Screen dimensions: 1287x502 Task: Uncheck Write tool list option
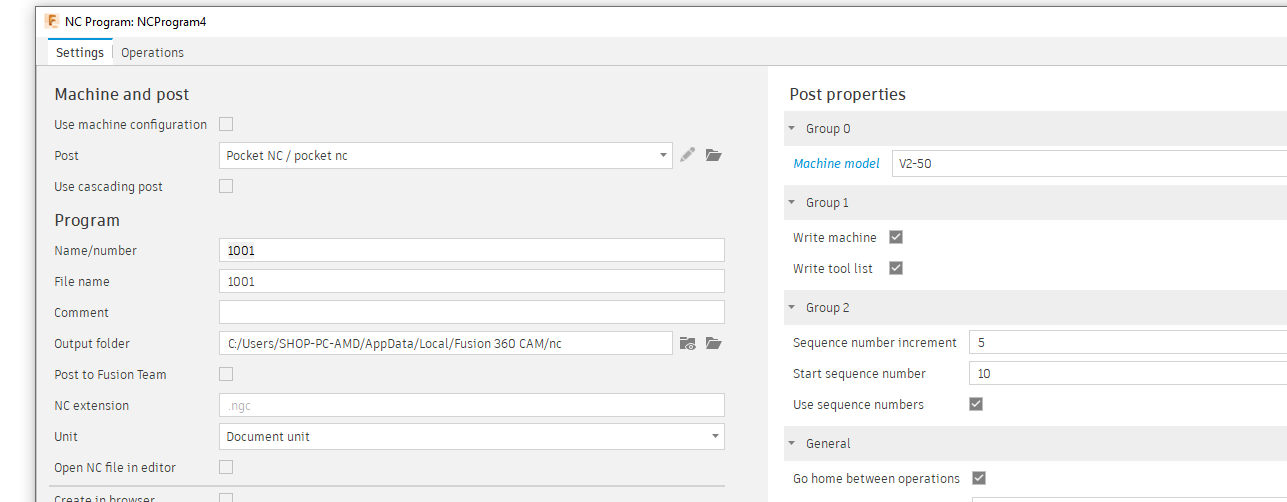[x=896, y=268]
